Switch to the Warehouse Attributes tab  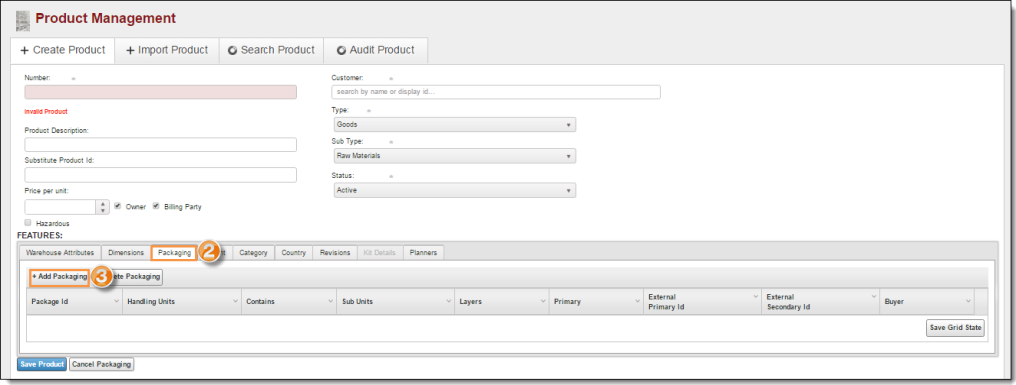point(60,253)
